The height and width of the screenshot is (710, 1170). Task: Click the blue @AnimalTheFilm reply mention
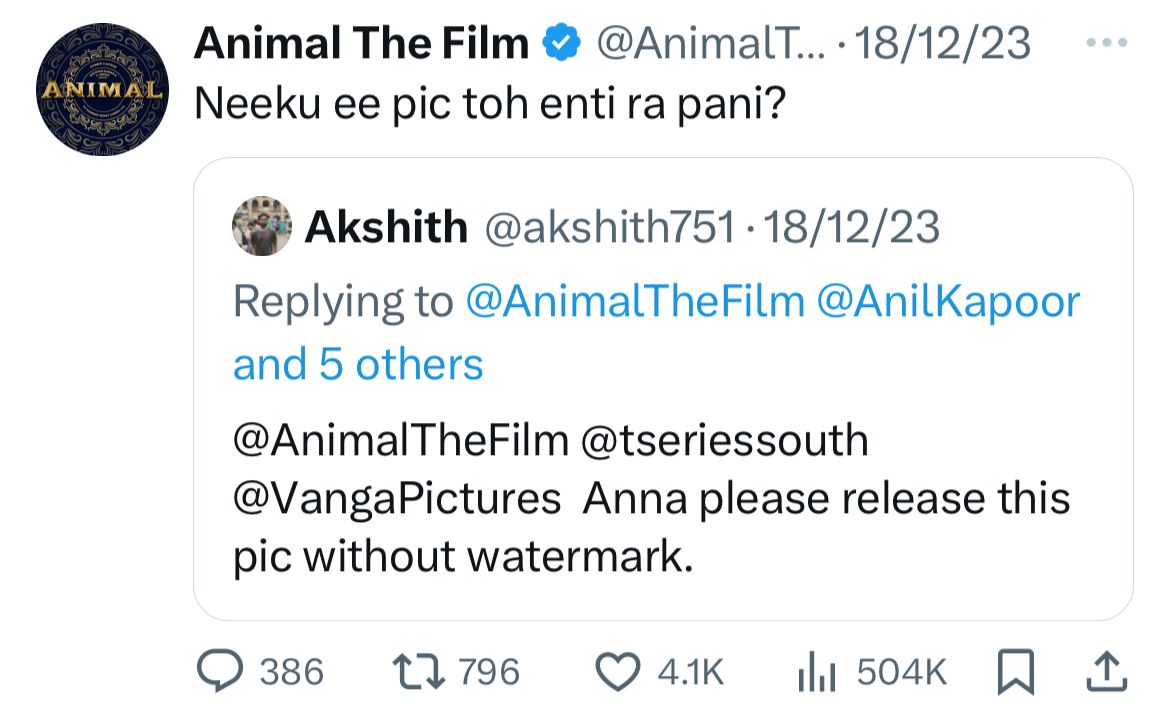click(635, 301)
